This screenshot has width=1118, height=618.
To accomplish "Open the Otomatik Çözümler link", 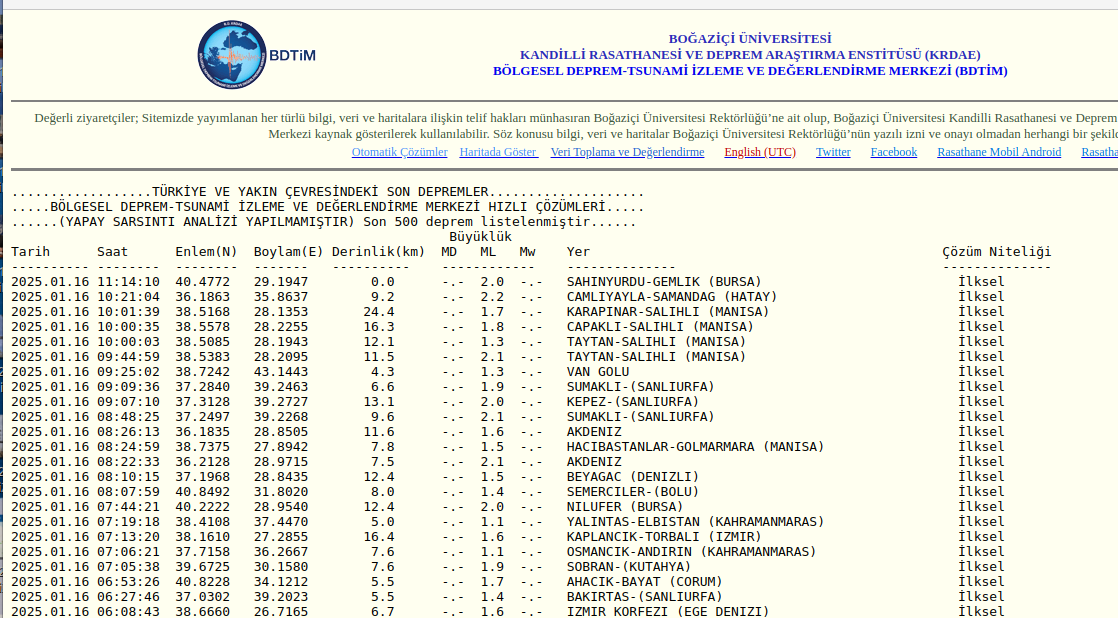I will coord(399,152).
